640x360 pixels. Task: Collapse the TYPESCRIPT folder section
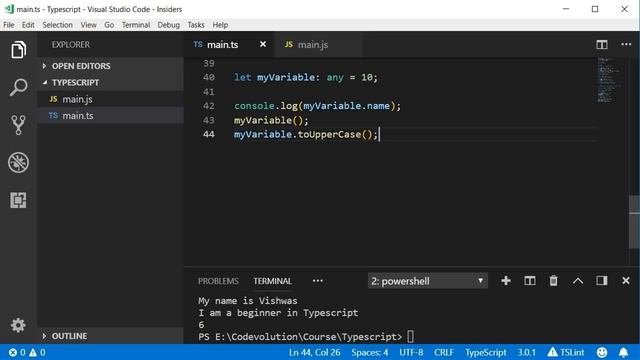click(x=111, y=82)
